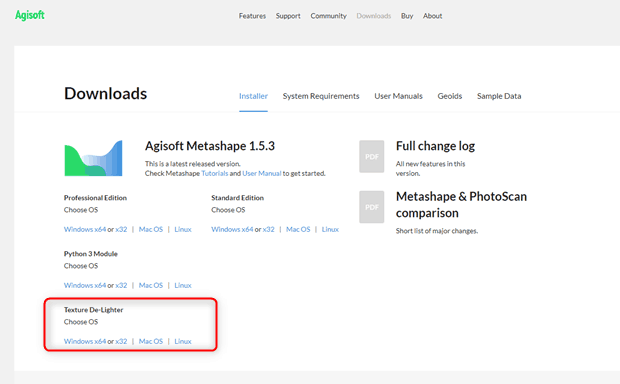Open the Metashape Tutorials link

[215, 173]
